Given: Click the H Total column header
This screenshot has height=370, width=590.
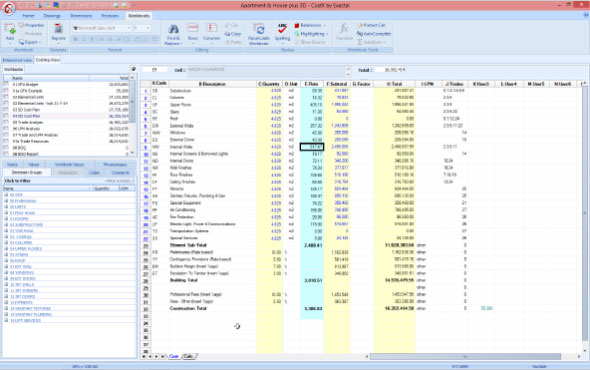Looking at the screenshot, I should pyautogui.click(x=394, y=84).
